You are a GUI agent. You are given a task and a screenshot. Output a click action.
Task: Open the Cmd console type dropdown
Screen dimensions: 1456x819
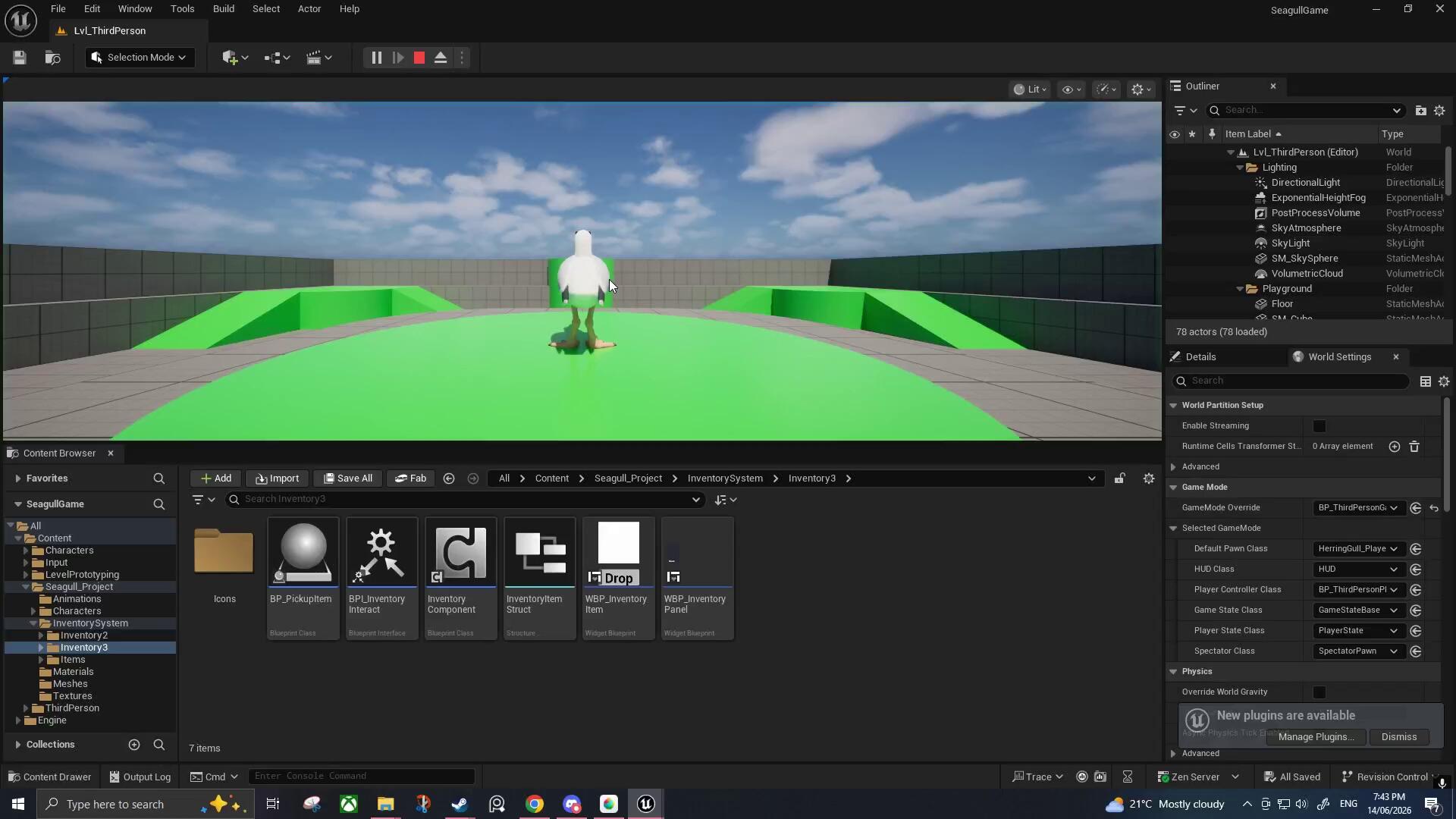[x=215, y=777]
